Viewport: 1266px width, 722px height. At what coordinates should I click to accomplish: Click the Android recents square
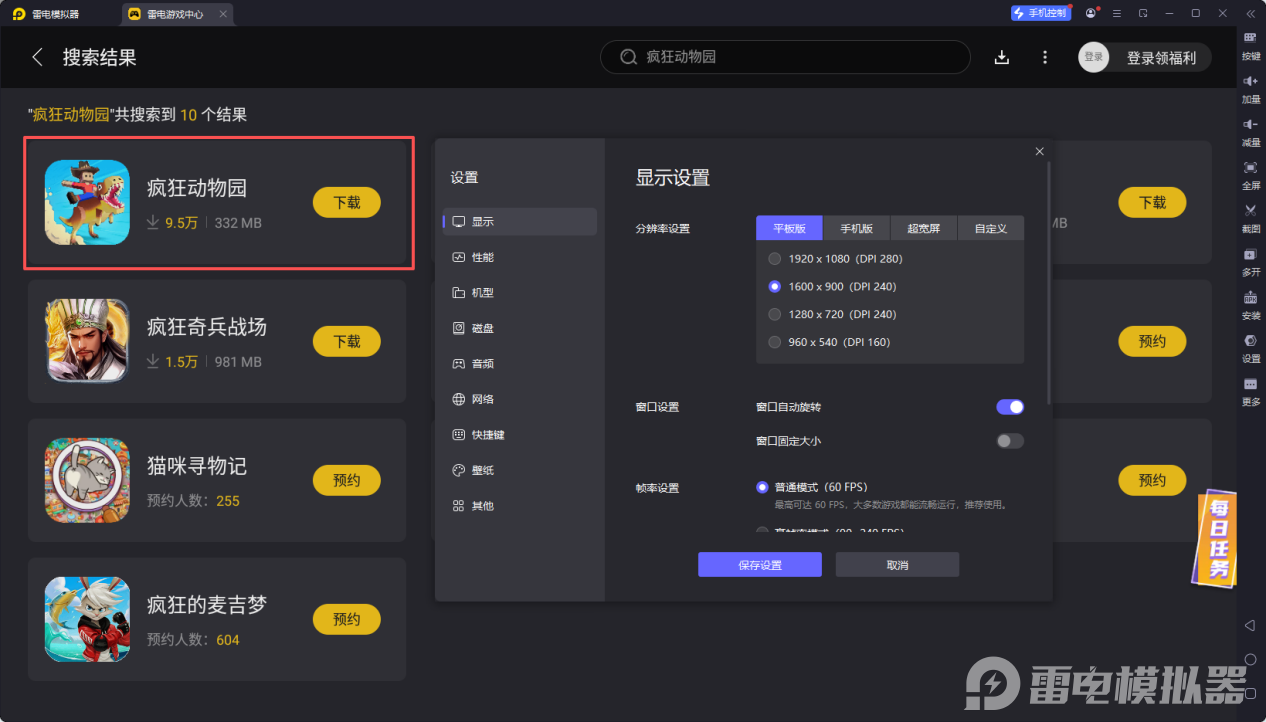point(1250,694)
